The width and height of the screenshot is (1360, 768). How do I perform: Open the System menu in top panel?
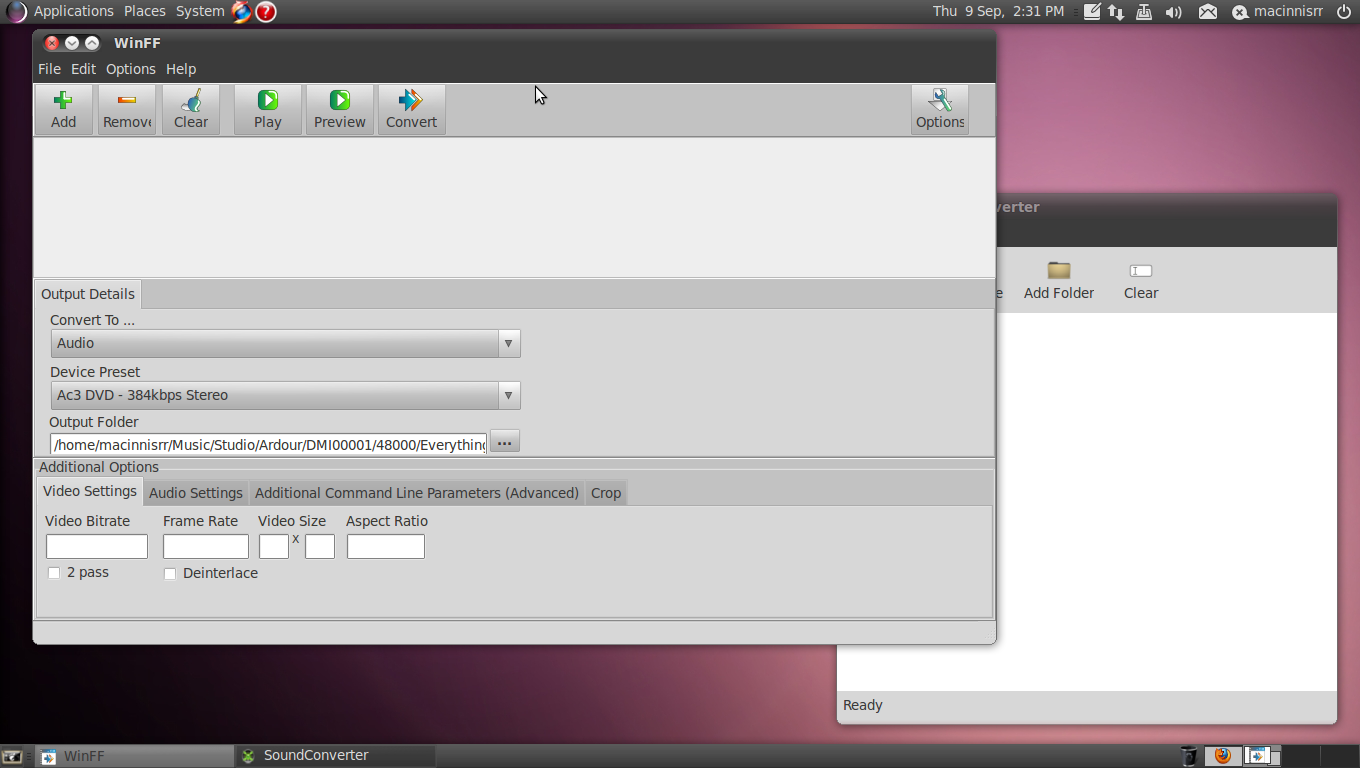click(x=200, y=11)
